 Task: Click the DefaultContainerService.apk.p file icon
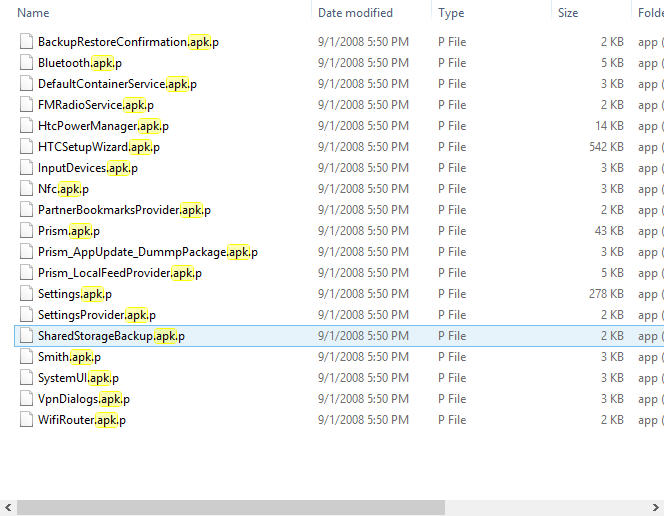26,84
